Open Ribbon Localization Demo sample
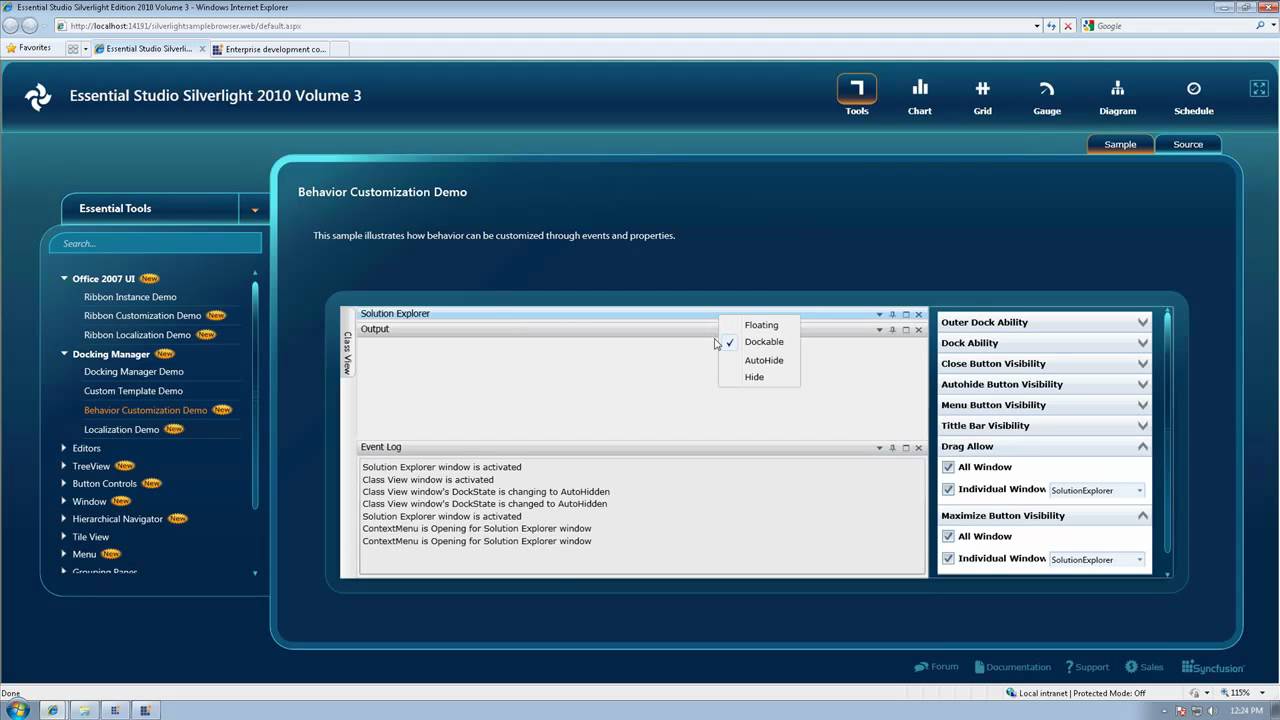The image size is (1280, 720). (137, 335)
